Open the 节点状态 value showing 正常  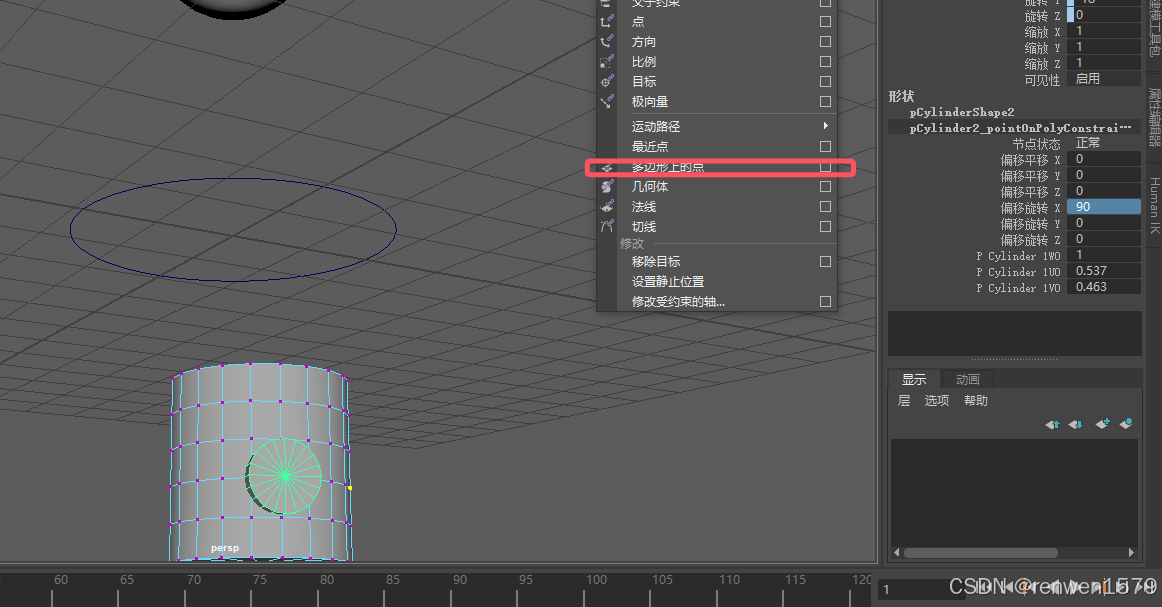[1103, 143]
